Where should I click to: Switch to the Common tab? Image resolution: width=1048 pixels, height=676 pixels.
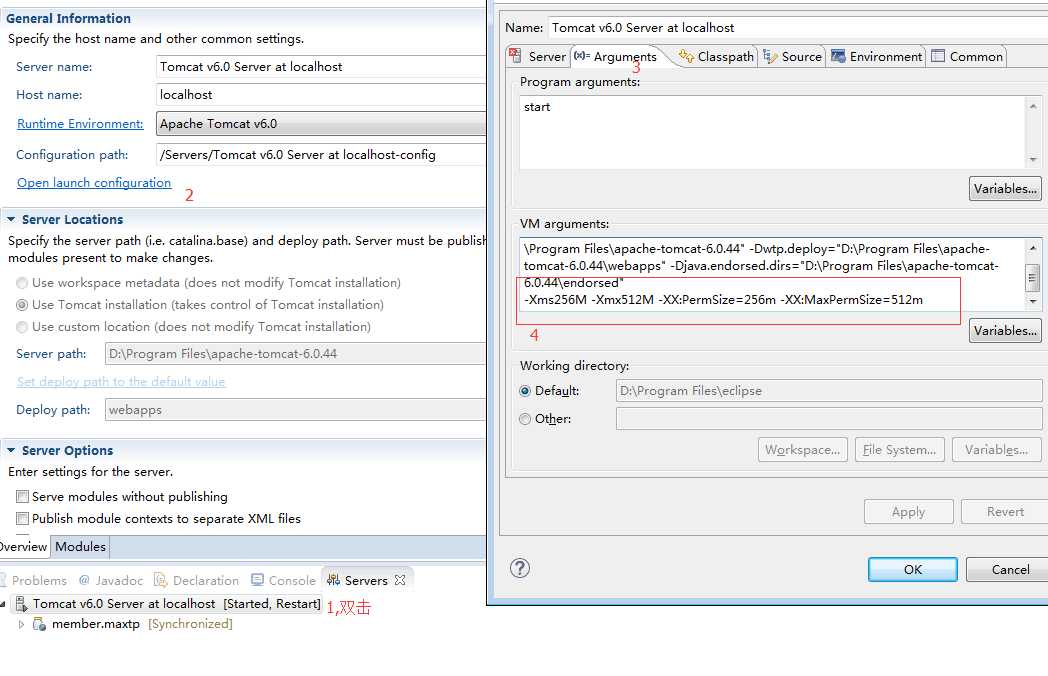(968, 56)
